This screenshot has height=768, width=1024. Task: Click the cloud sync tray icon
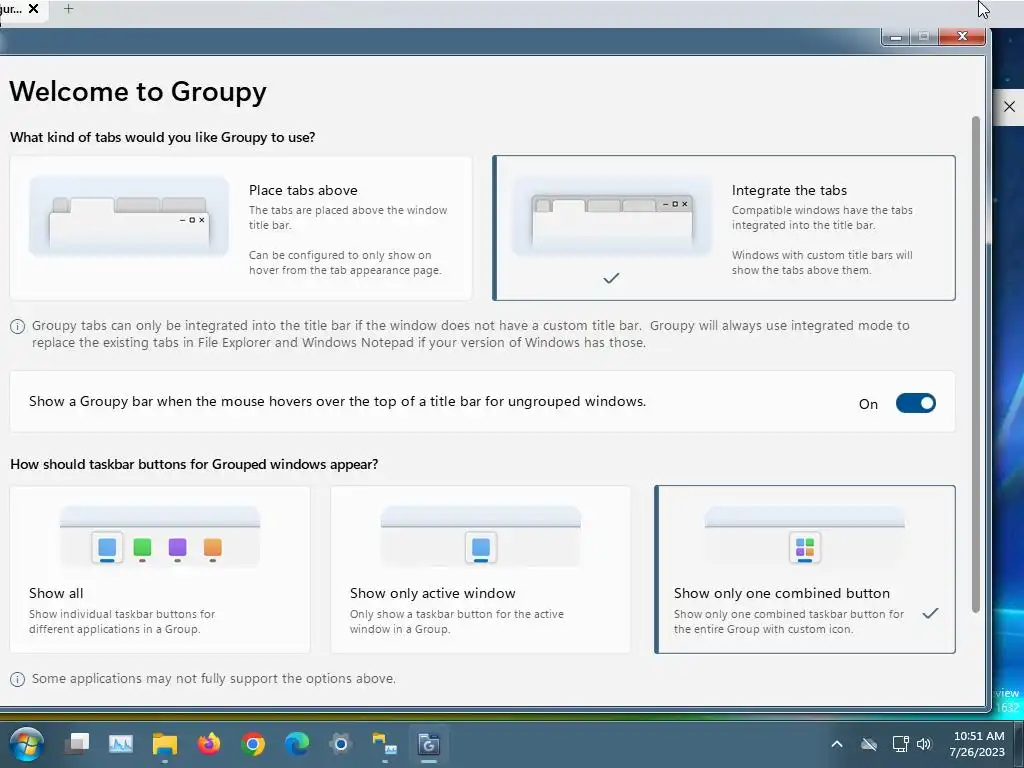click(869, 744)
